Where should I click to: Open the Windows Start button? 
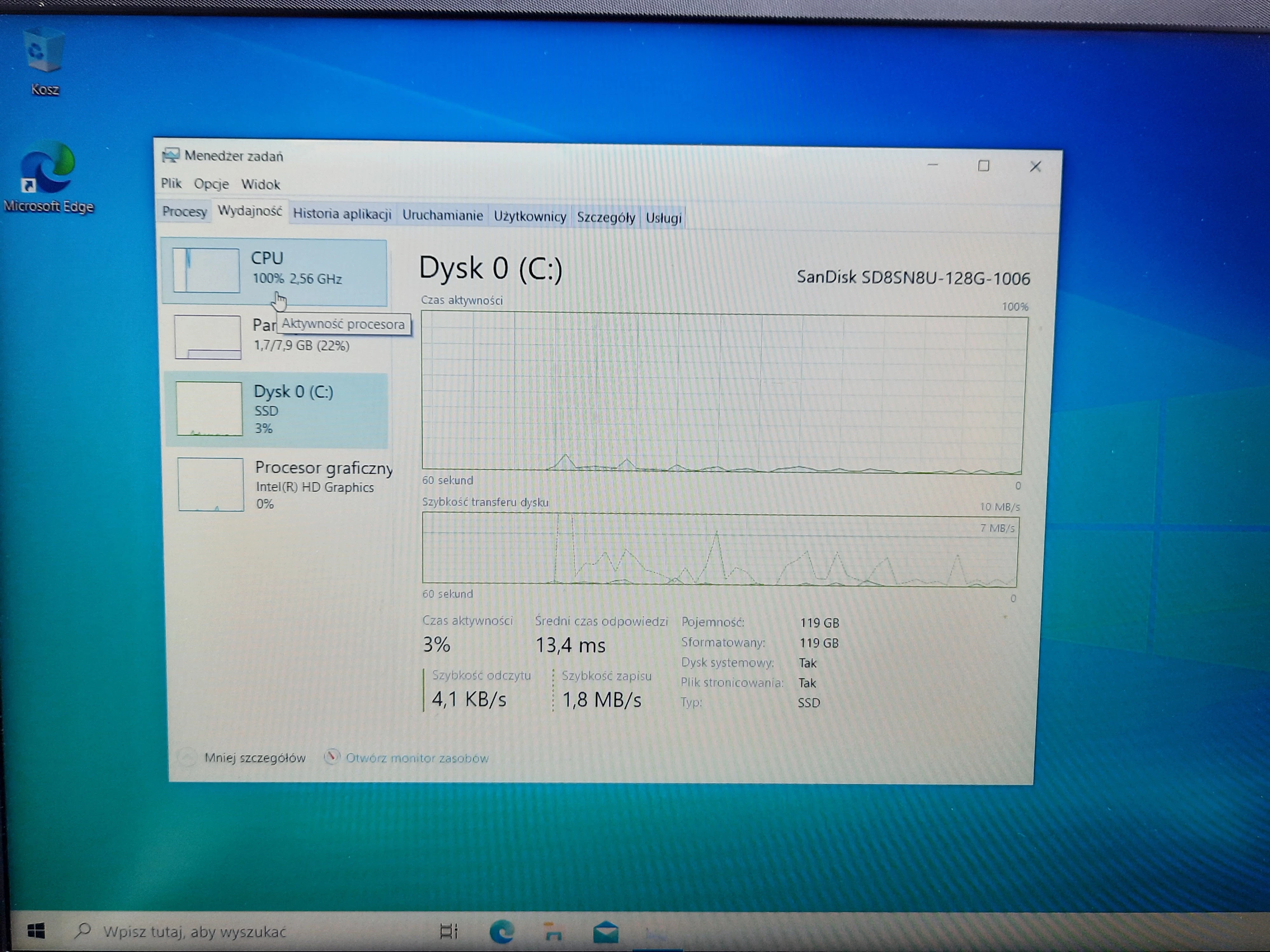(36, 931)
